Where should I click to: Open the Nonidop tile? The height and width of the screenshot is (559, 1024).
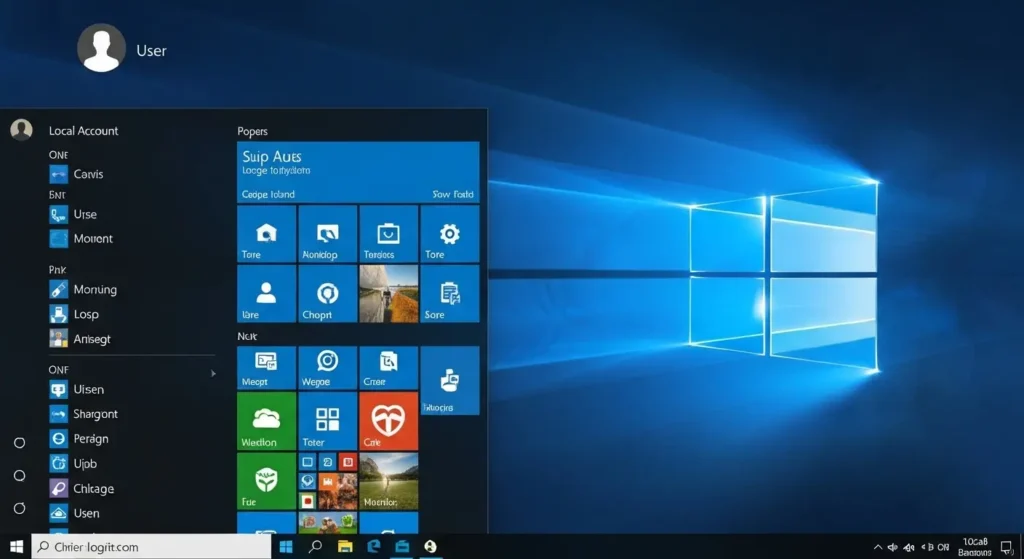(x=327, y=234)
